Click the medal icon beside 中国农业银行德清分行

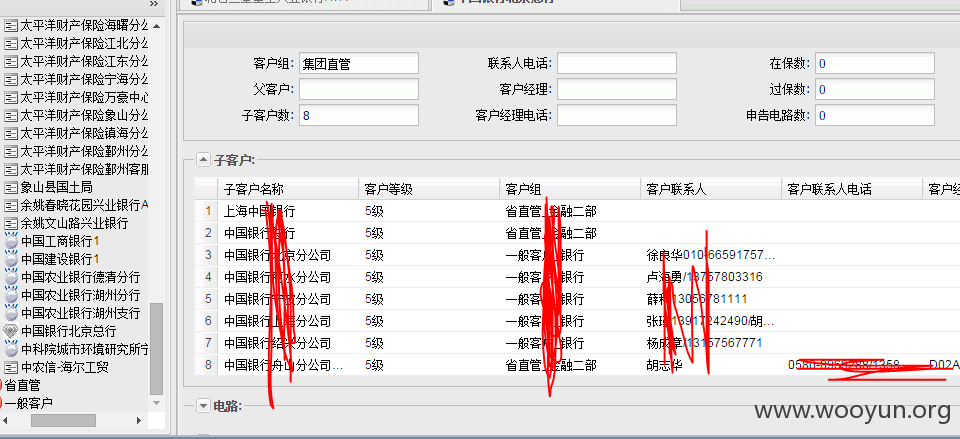(11, 277)
